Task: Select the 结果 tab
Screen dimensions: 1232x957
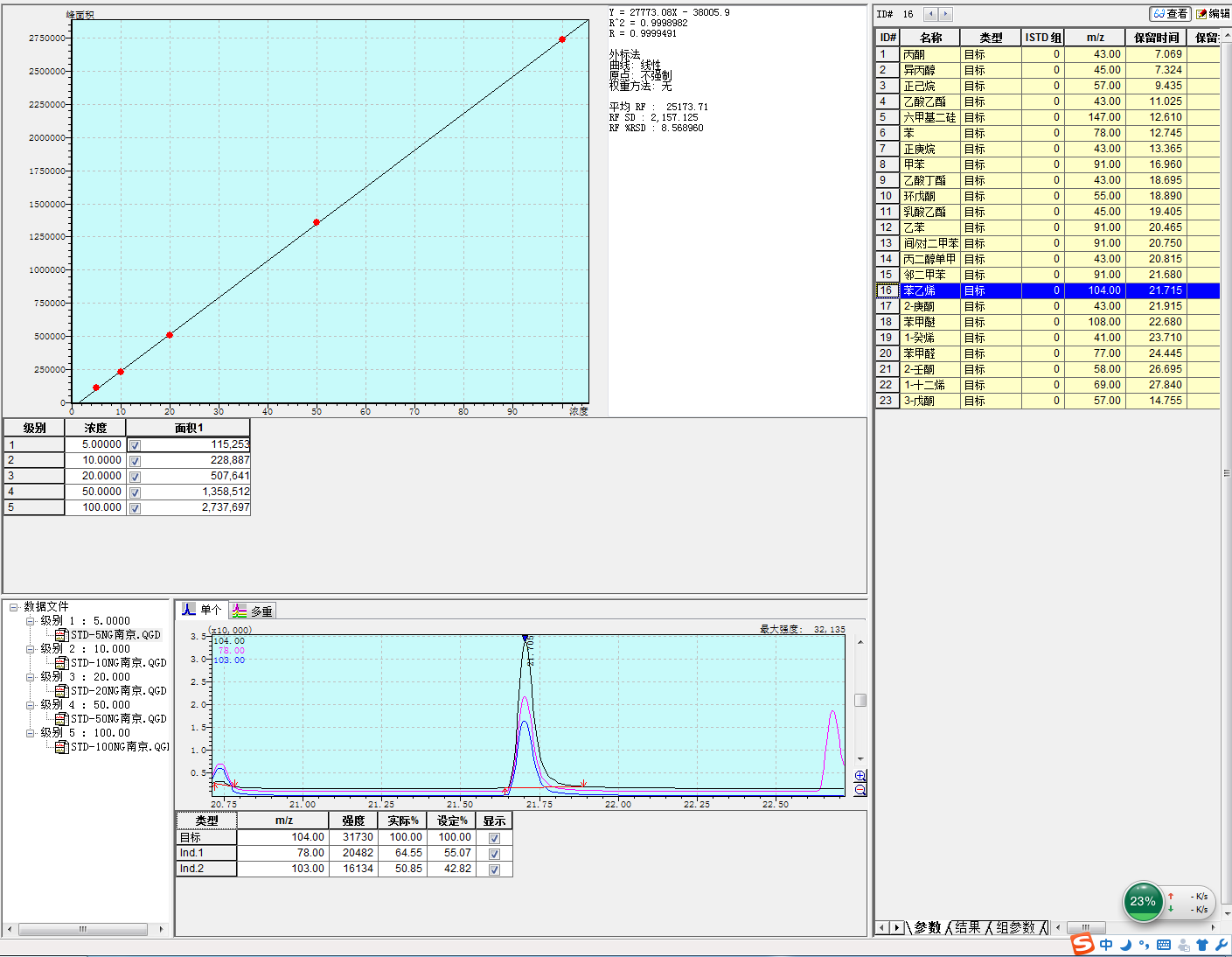Action: click(x=967, y=927)
